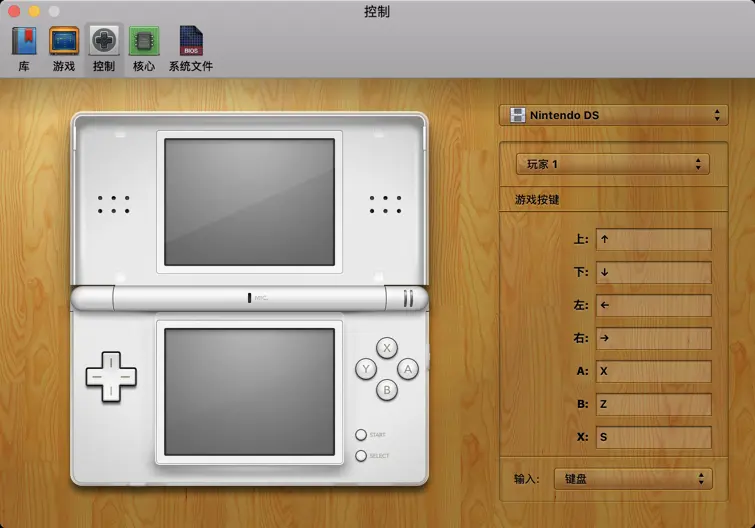Close the 控制 preferences window
Viewport: 755px width, 528px height.
coord(14,11)
